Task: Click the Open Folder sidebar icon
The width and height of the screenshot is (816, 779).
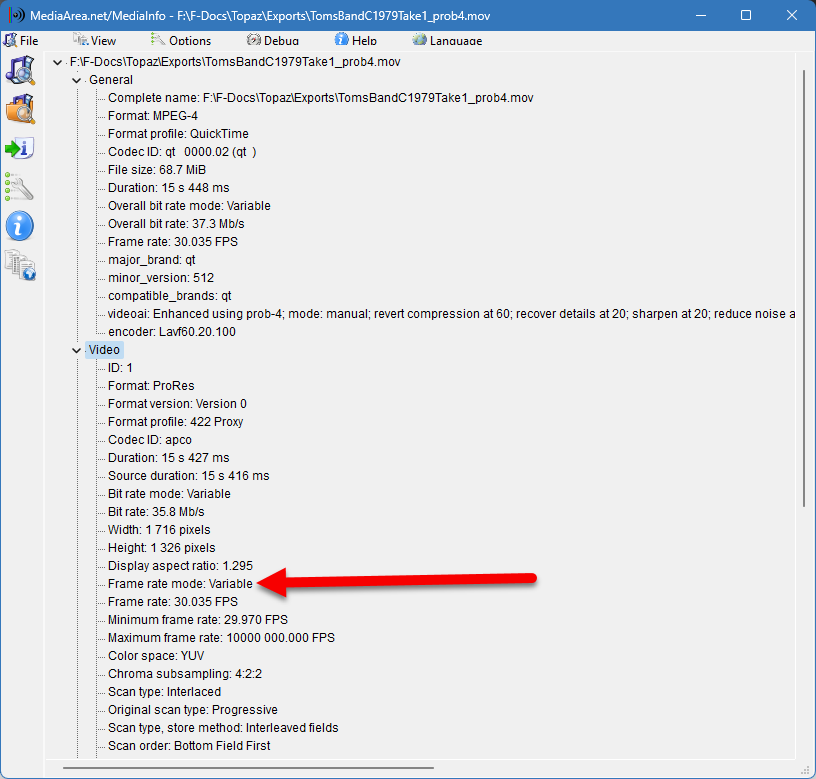Action: click(20, 109)
